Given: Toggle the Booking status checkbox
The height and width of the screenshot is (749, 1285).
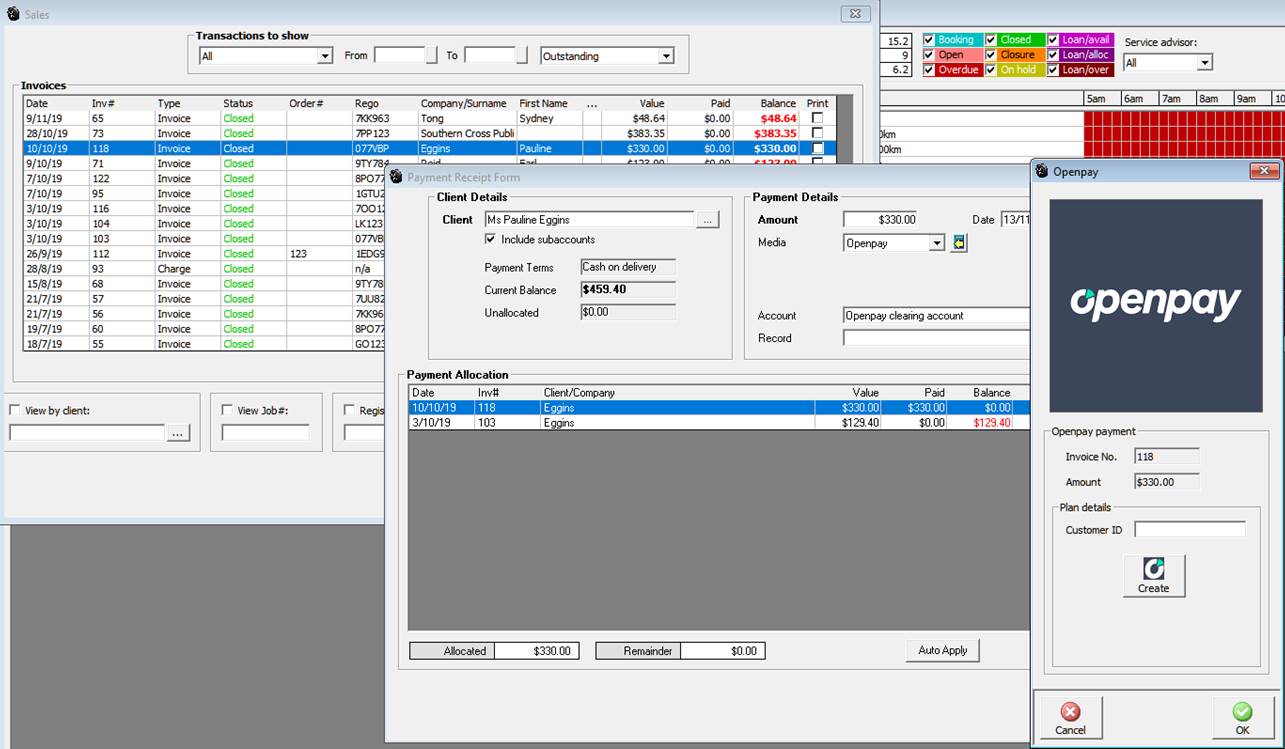Looking at the screenshot, I should 929,40.
